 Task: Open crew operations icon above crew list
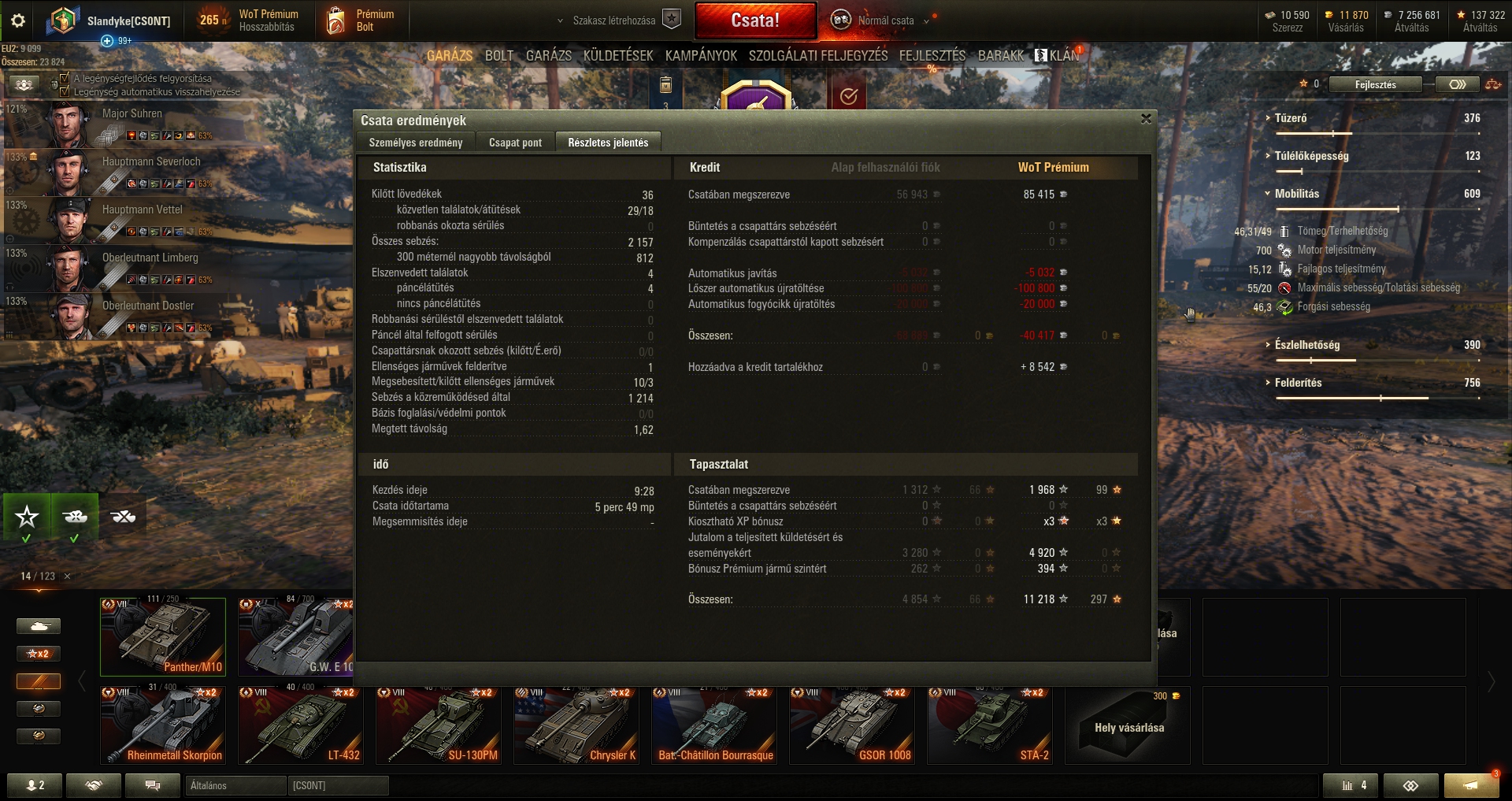pyautogui.click(x=24, y=84)
